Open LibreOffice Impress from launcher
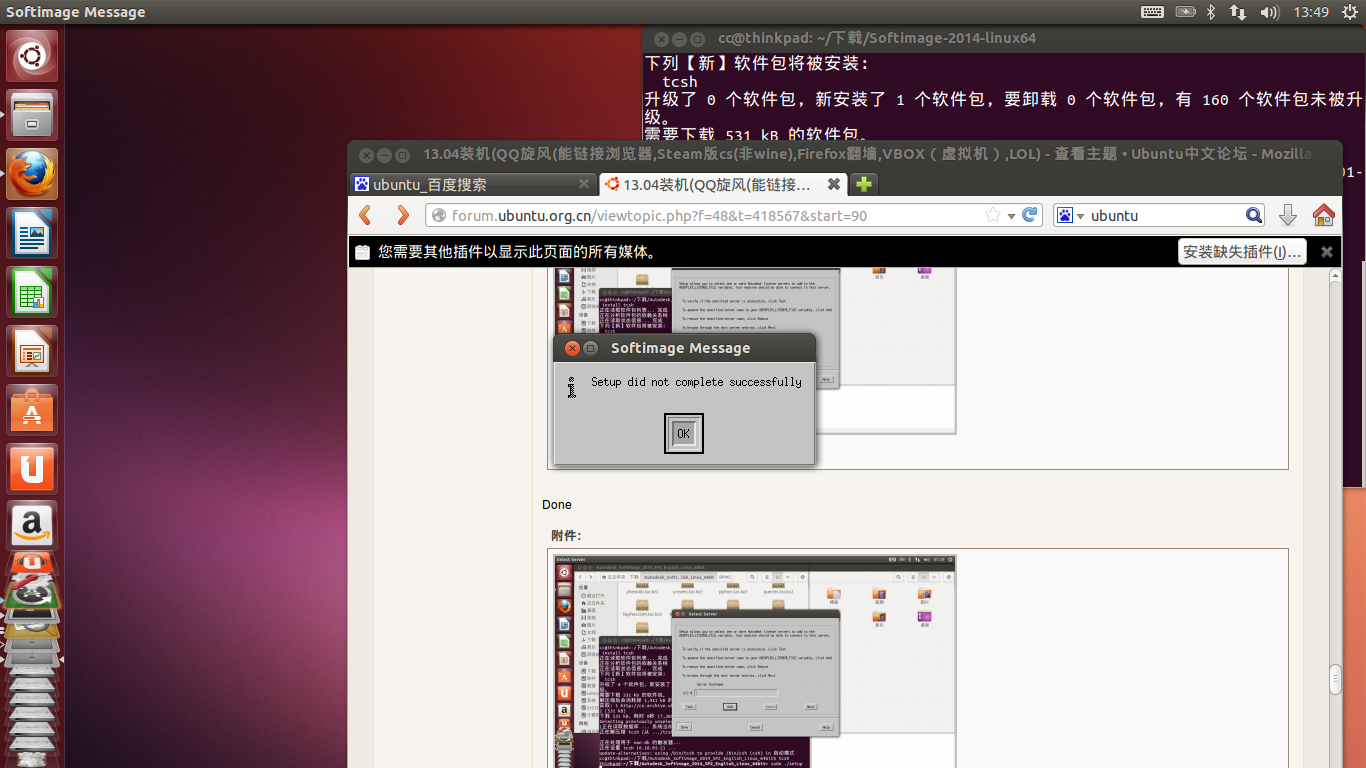 tap(32, 351)
